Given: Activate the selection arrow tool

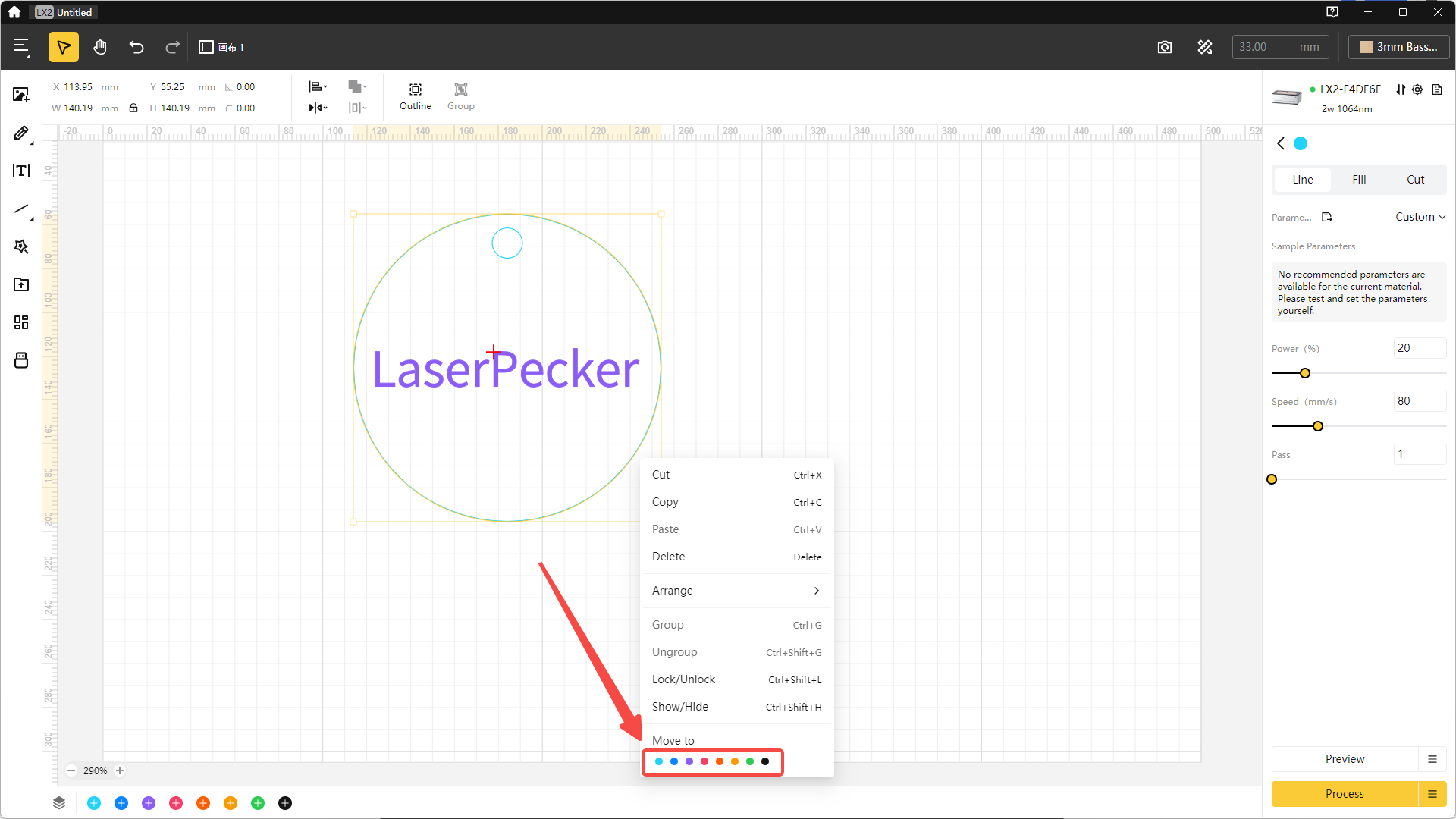Looking at the screenshot, I should [x=64, y=47].
